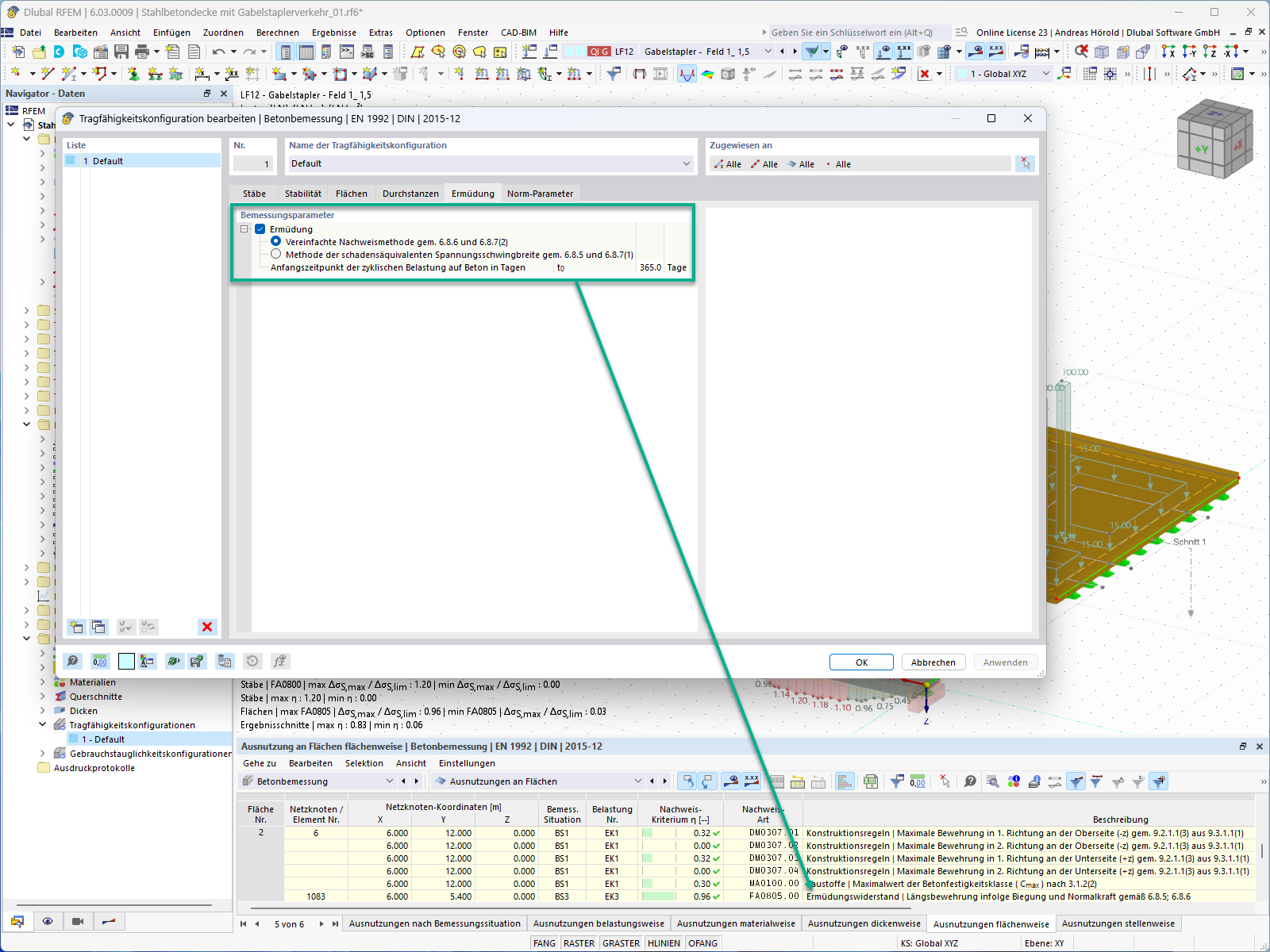Viewport: 1270px width, 952px height.
Task: Click the red X delete toolbar icon
Action: 925,74
